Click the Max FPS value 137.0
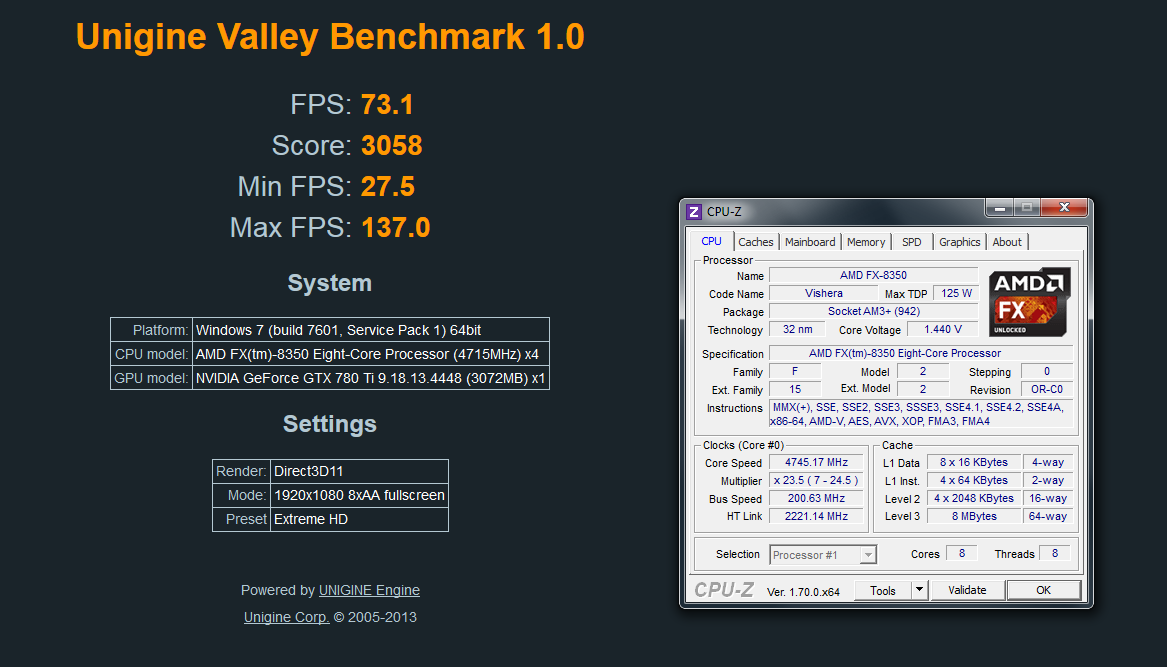 click(x=396, y=228)
